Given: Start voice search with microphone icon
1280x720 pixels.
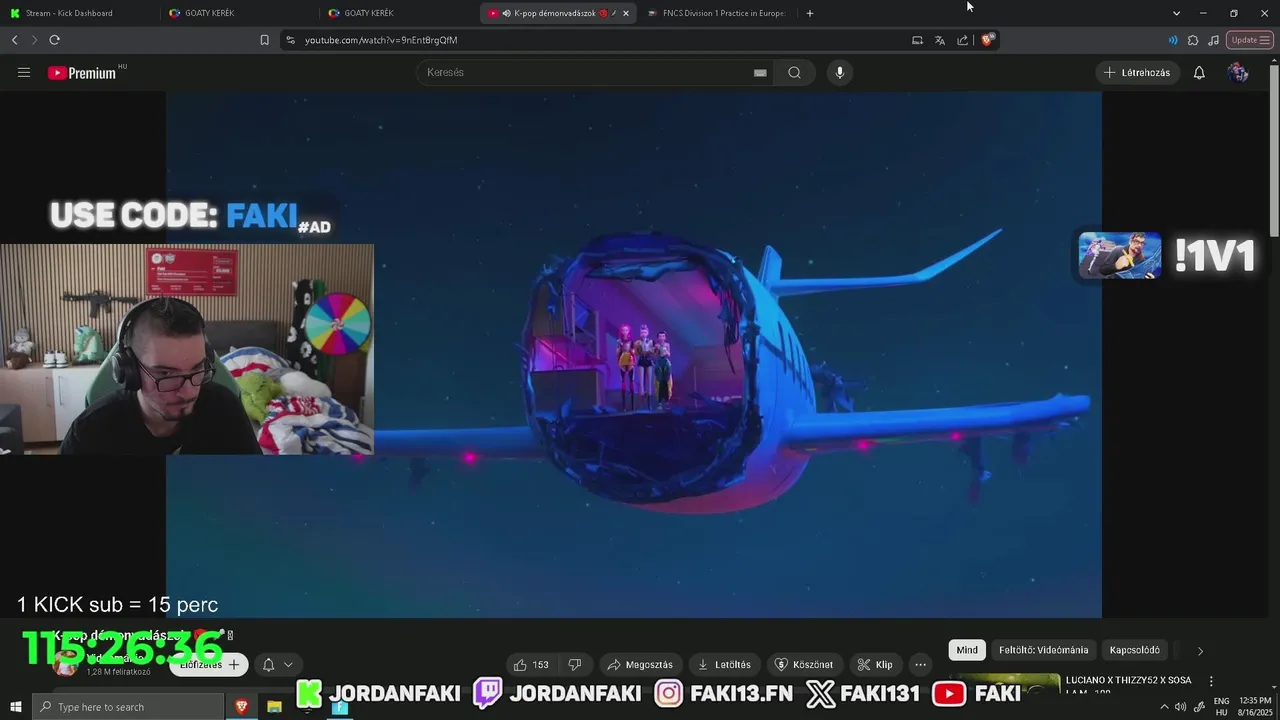Looking at the screenshot, I should pyautogui.click(x=840, y=72).
